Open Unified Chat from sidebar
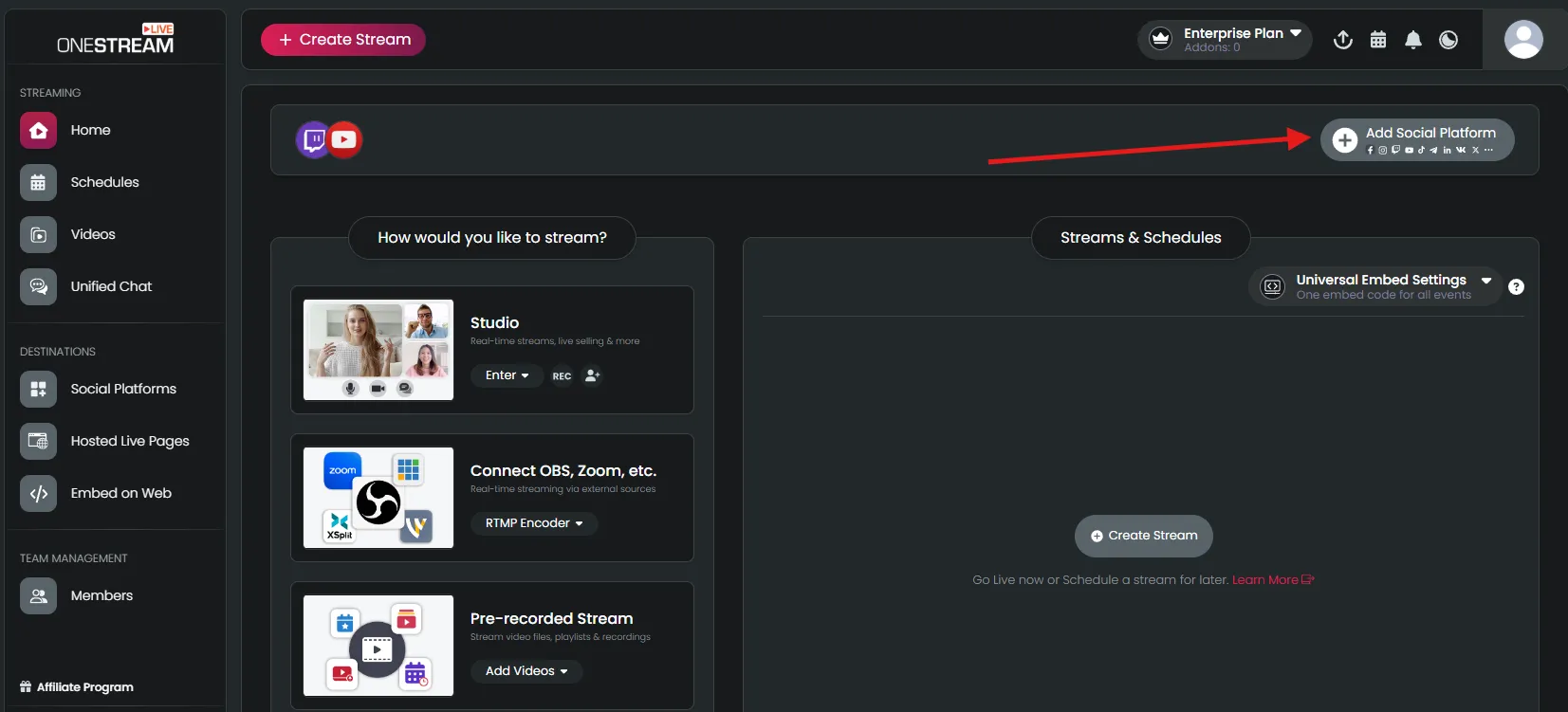Screen dimensions: 1568x712 tap(111, 286)
